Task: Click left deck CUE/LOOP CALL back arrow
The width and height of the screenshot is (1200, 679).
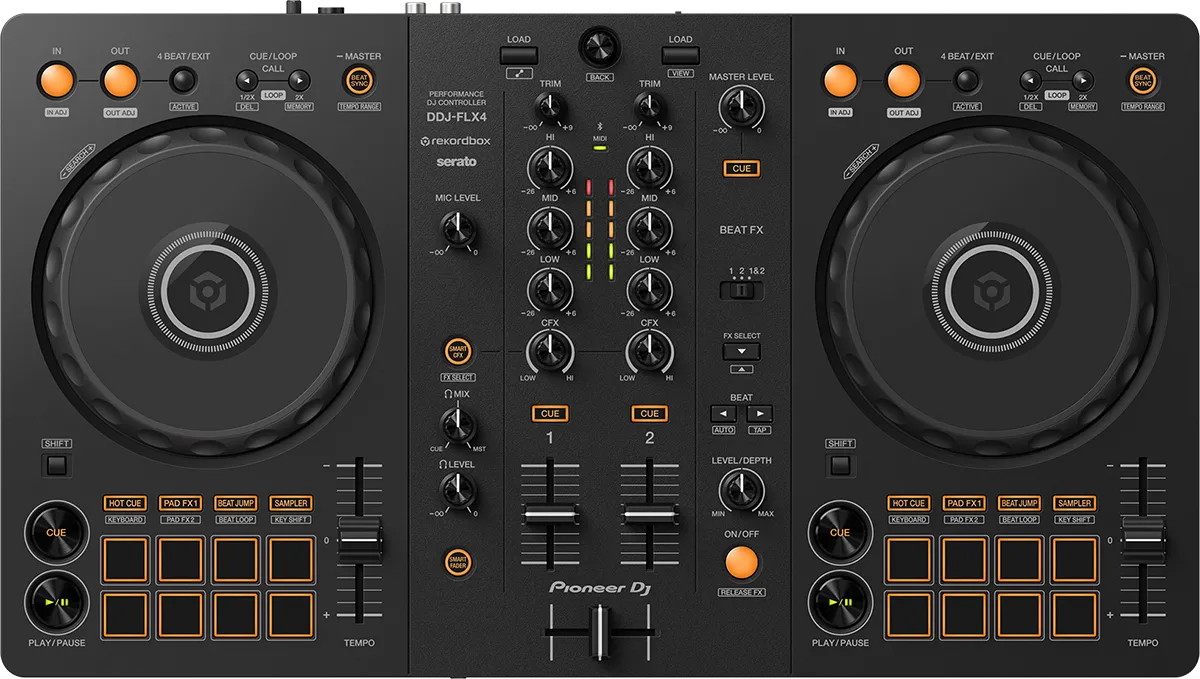Action: tap(246, 81)
